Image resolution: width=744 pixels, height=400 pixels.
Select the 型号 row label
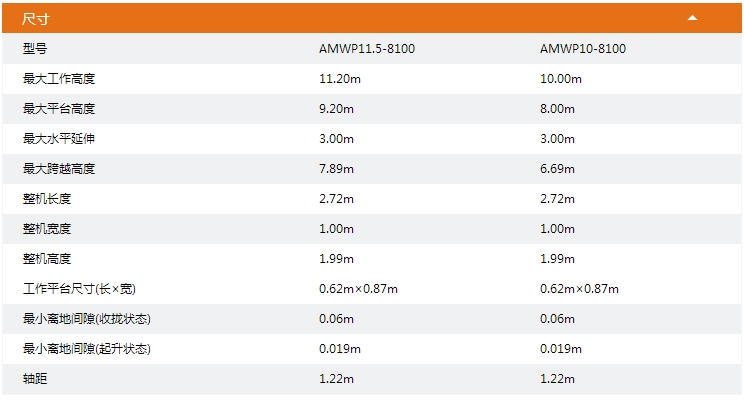pos(35,48)
